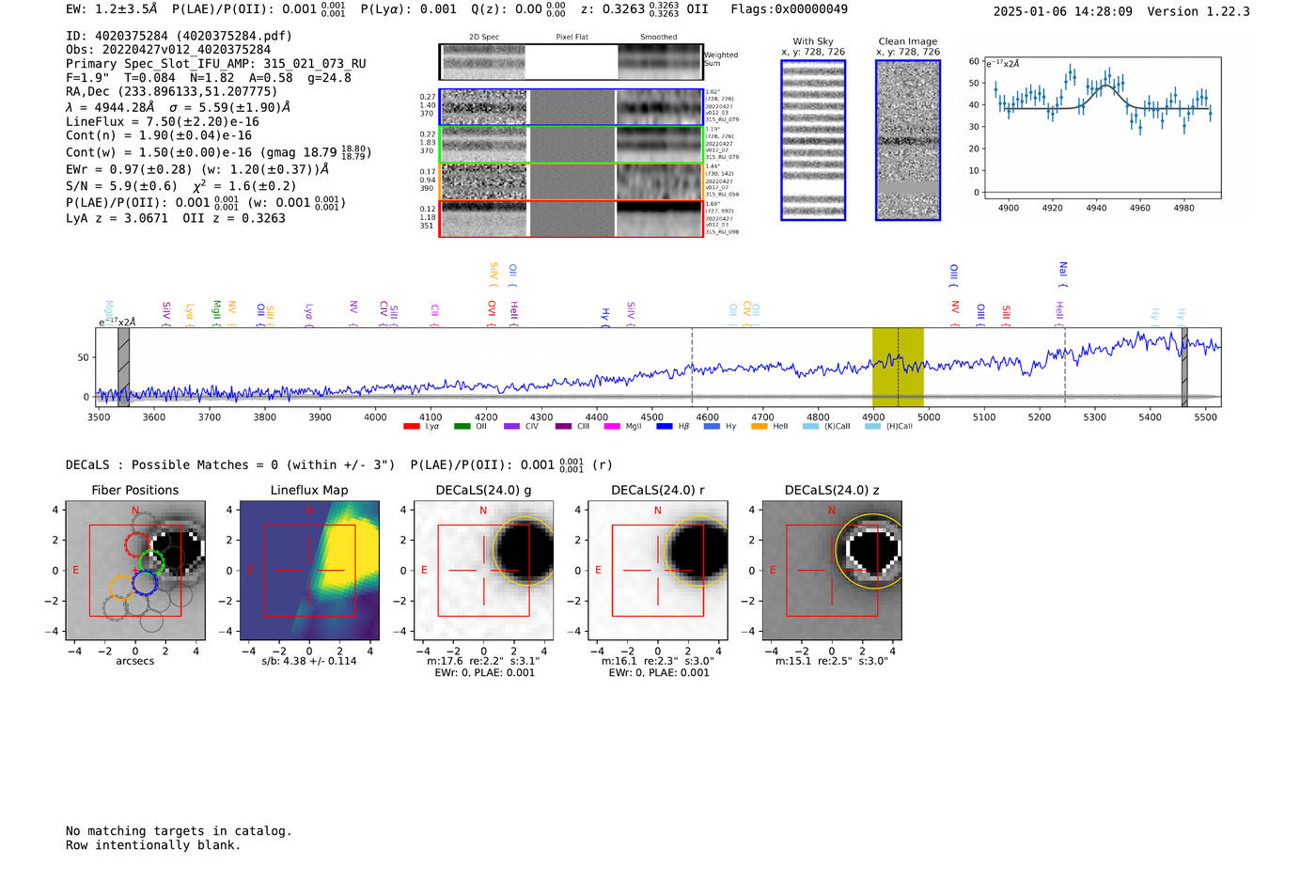This screenshot has width=1316, height=896.
Task: Click the magenta MgII legend swatch
Action: point(612,426)
